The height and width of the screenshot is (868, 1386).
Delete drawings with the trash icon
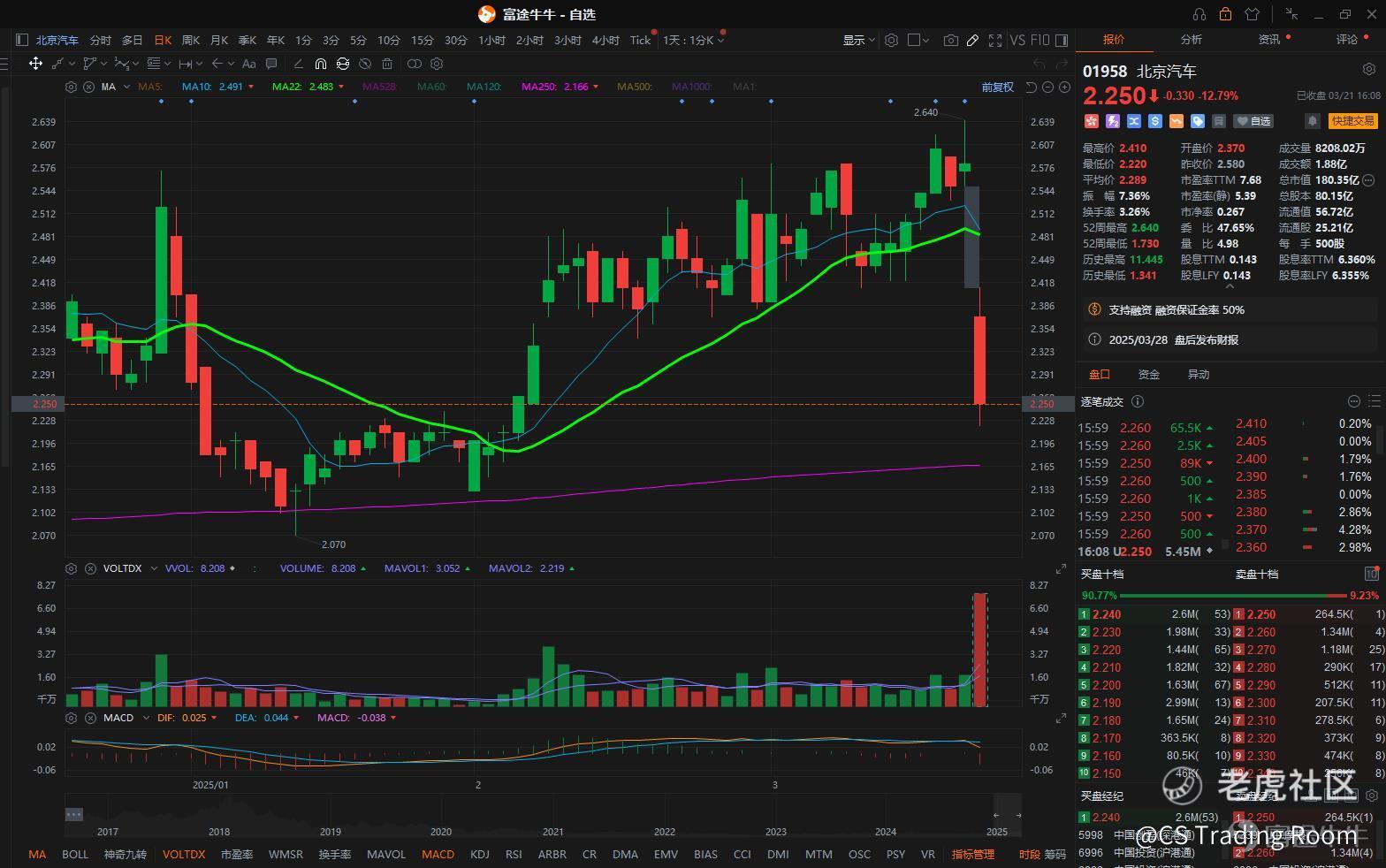click(386, 64)
